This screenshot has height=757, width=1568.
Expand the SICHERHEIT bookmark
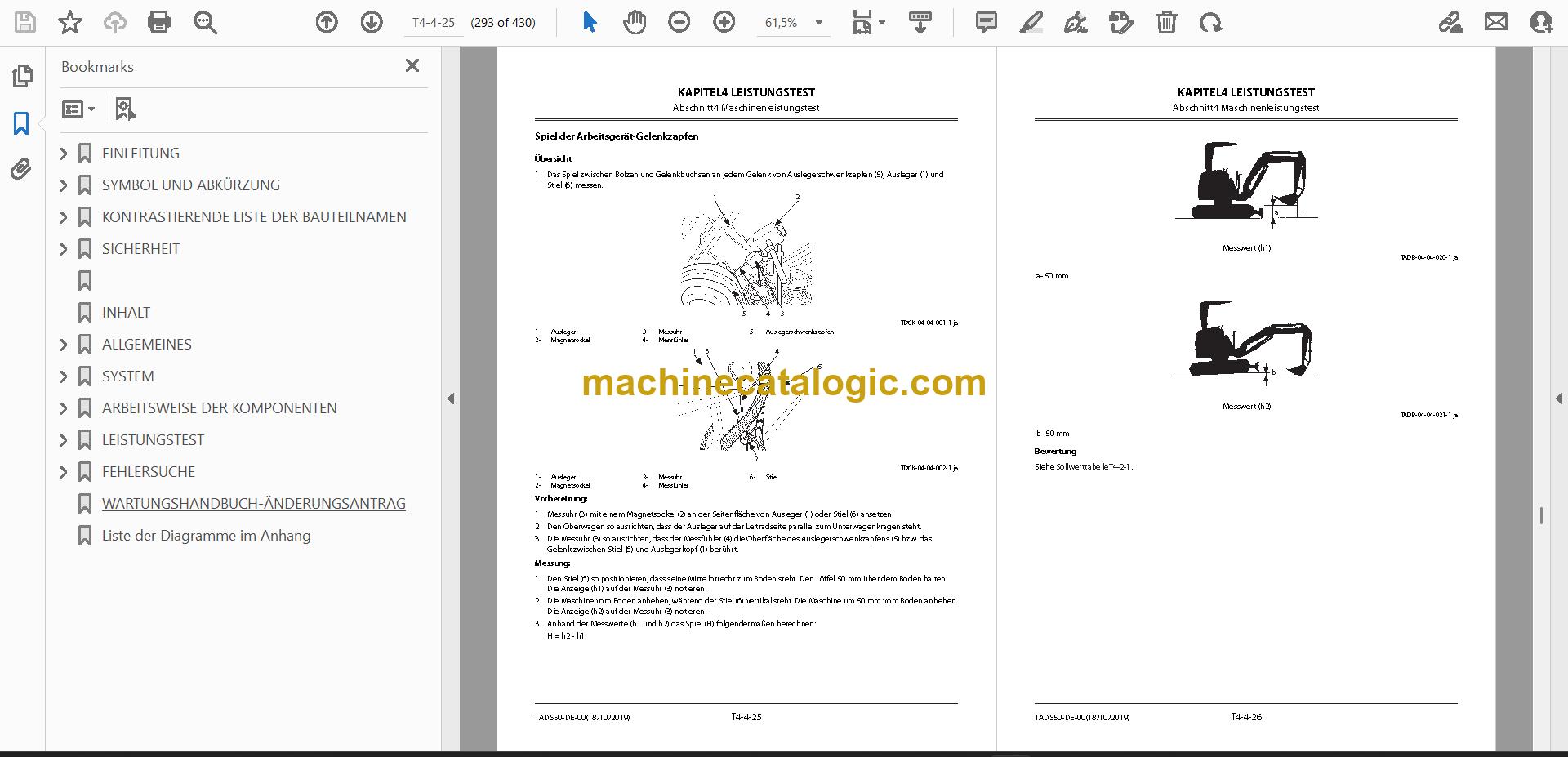pyautogui.click(x=64, y=249)
